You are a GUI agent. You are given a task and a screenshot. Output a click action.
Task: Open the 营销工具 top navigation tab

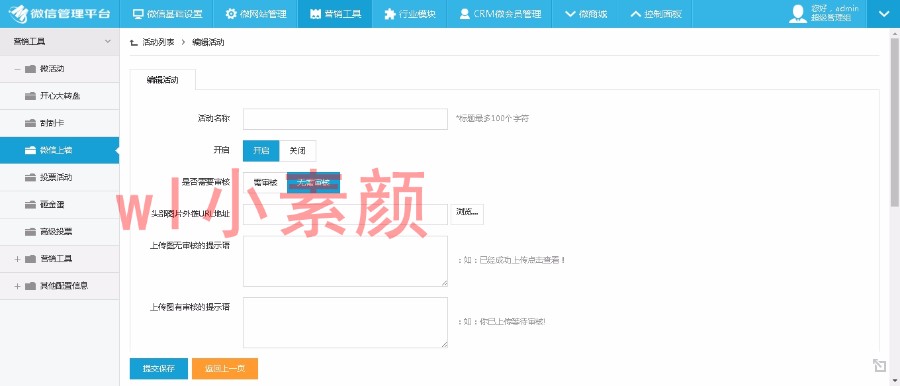335,14
